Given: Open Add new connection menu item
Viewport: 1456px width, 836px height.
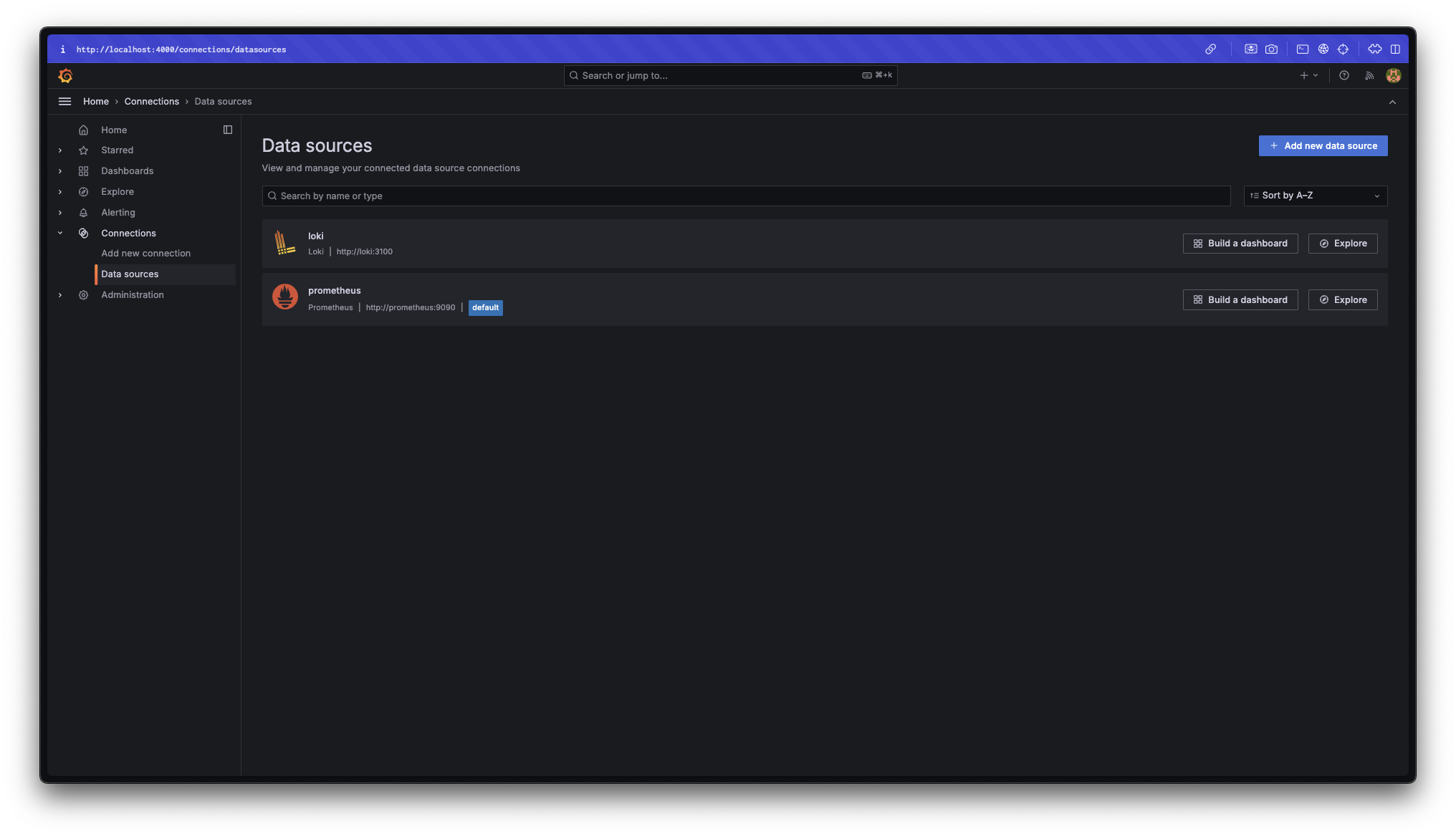Looking at the screenshot, I should point(145,254).
